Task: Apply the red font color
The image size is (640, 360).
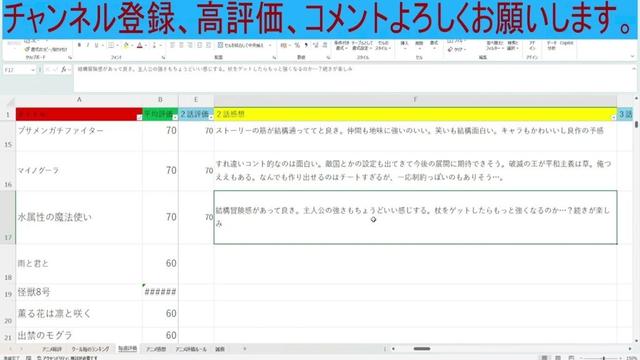Action: click(140, 45)
